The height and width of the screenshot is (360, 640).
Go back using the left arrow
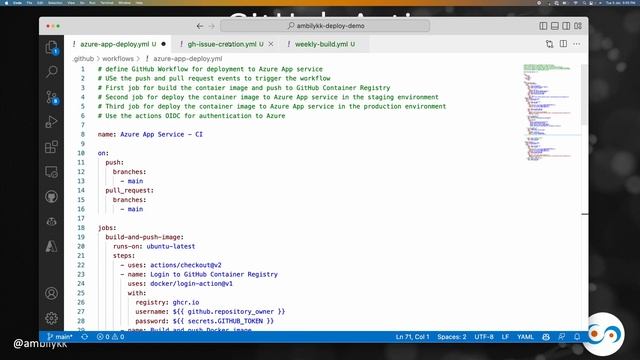pyautogui.click(x=200, y=26)
